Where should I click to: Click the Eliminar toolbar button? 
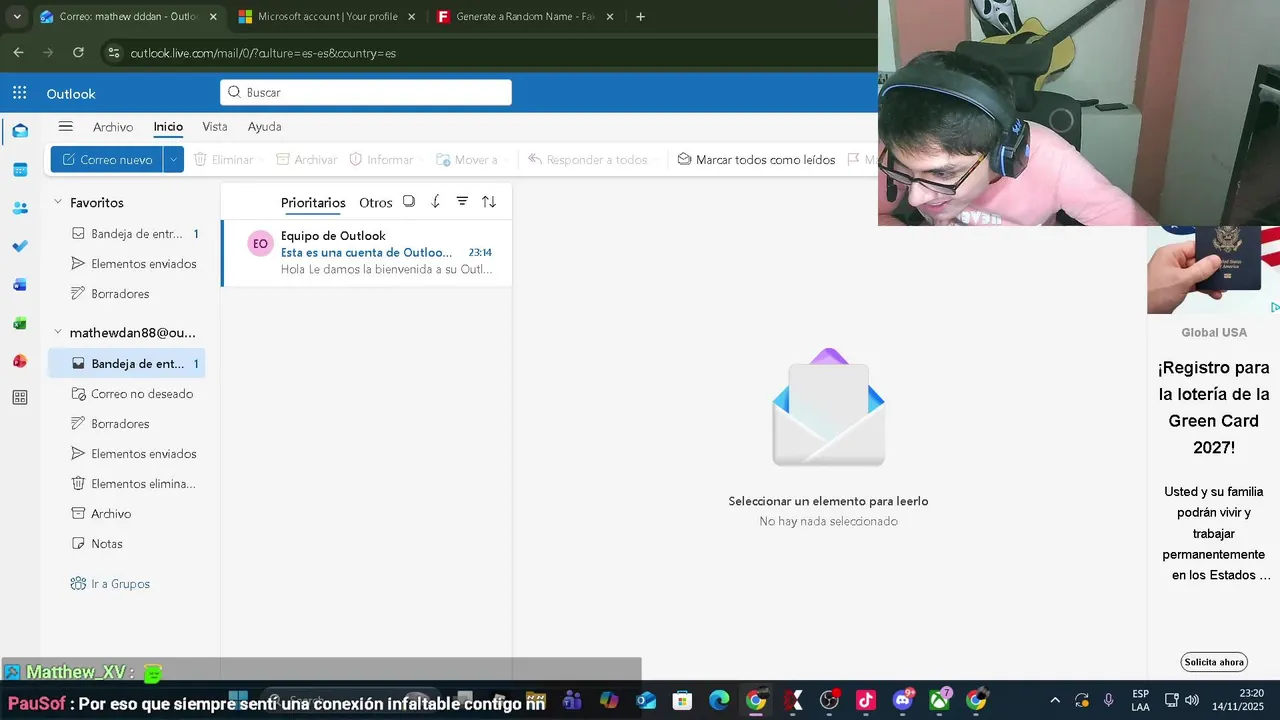(224, 160)
